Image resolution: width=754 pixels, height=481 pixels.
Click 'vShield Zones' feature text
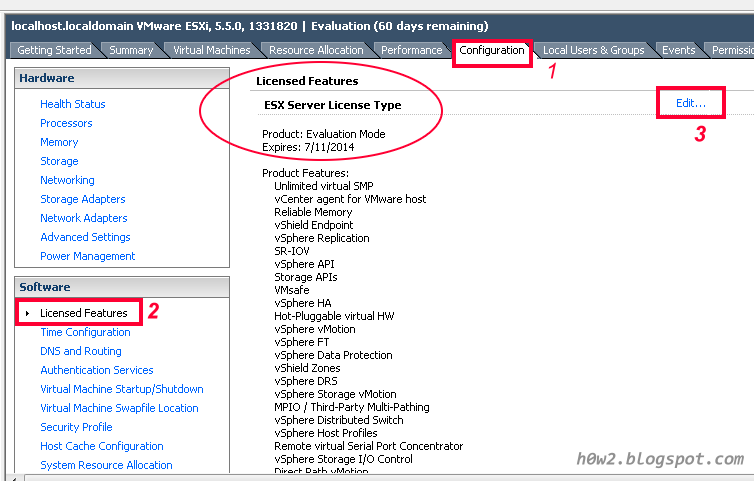tap(307, 368)
